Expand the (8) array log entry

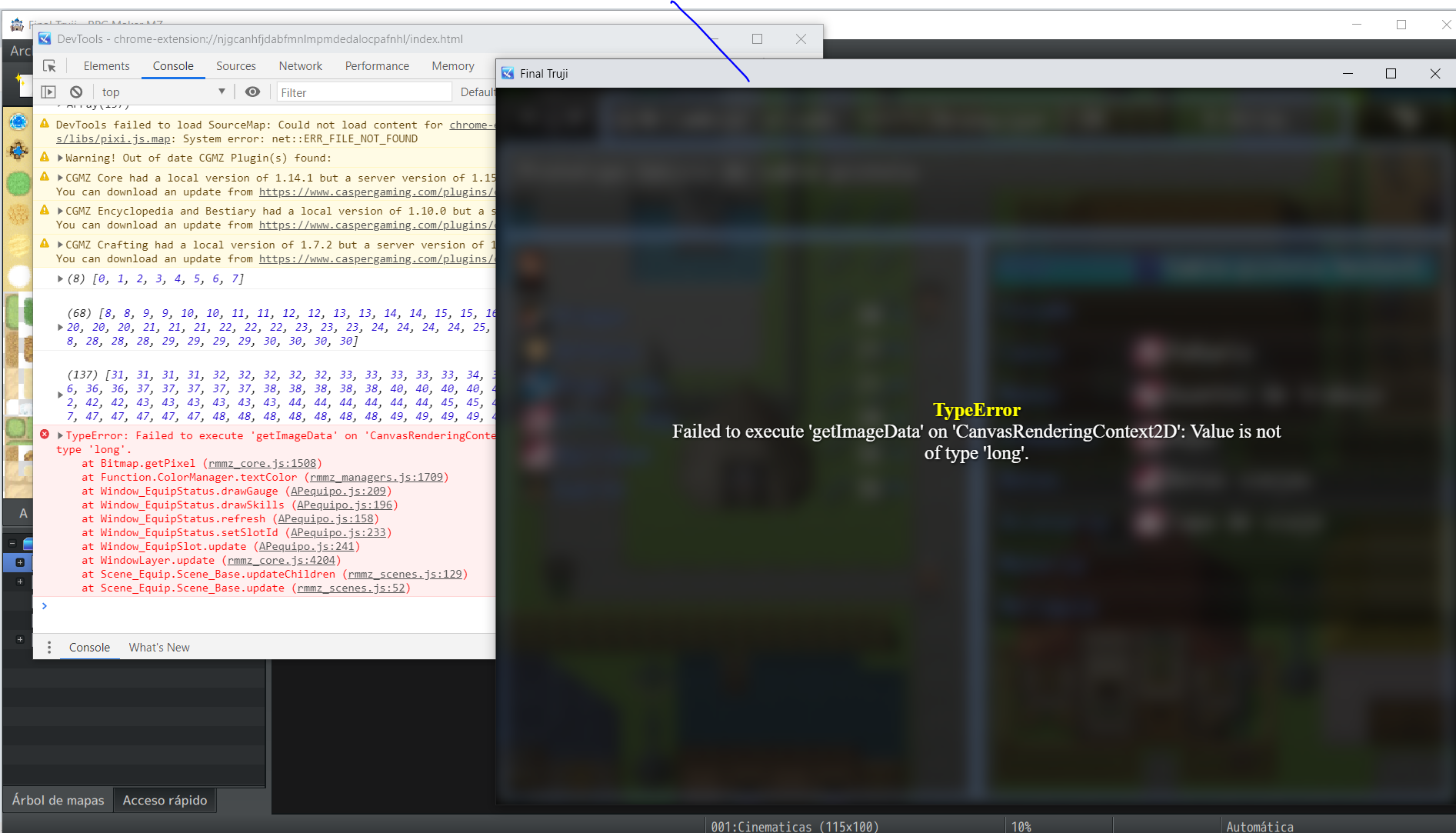pos(60,278)
